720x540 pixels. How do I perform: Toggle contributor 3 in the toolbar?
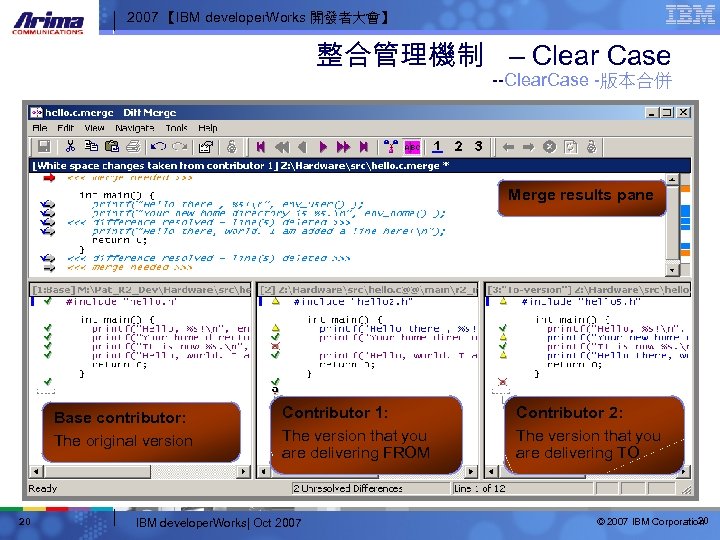[x=478, y=146]
